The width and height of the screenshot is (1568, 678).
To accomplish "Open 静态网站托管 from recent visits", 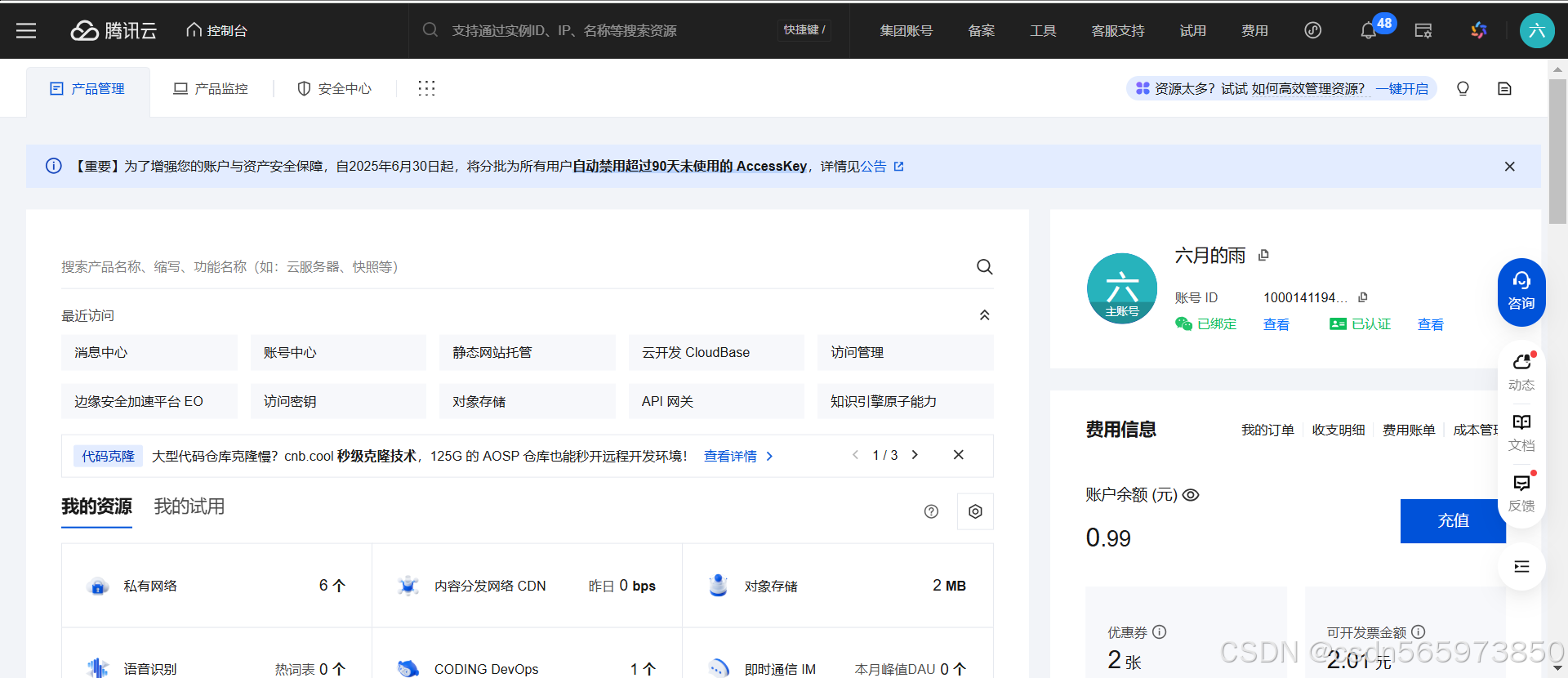I will point(528,352).
